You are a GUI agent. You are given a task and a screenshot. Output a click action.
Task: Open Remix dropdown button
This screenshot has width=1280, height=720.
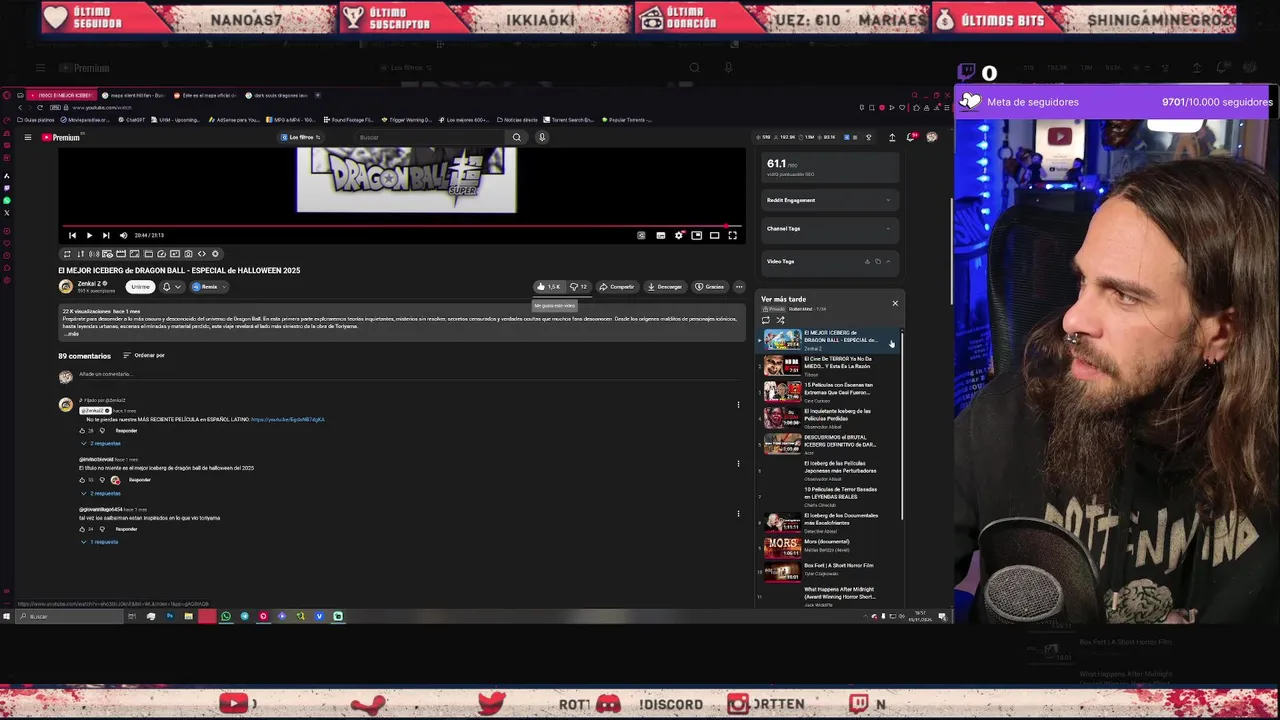click(208, 287)
